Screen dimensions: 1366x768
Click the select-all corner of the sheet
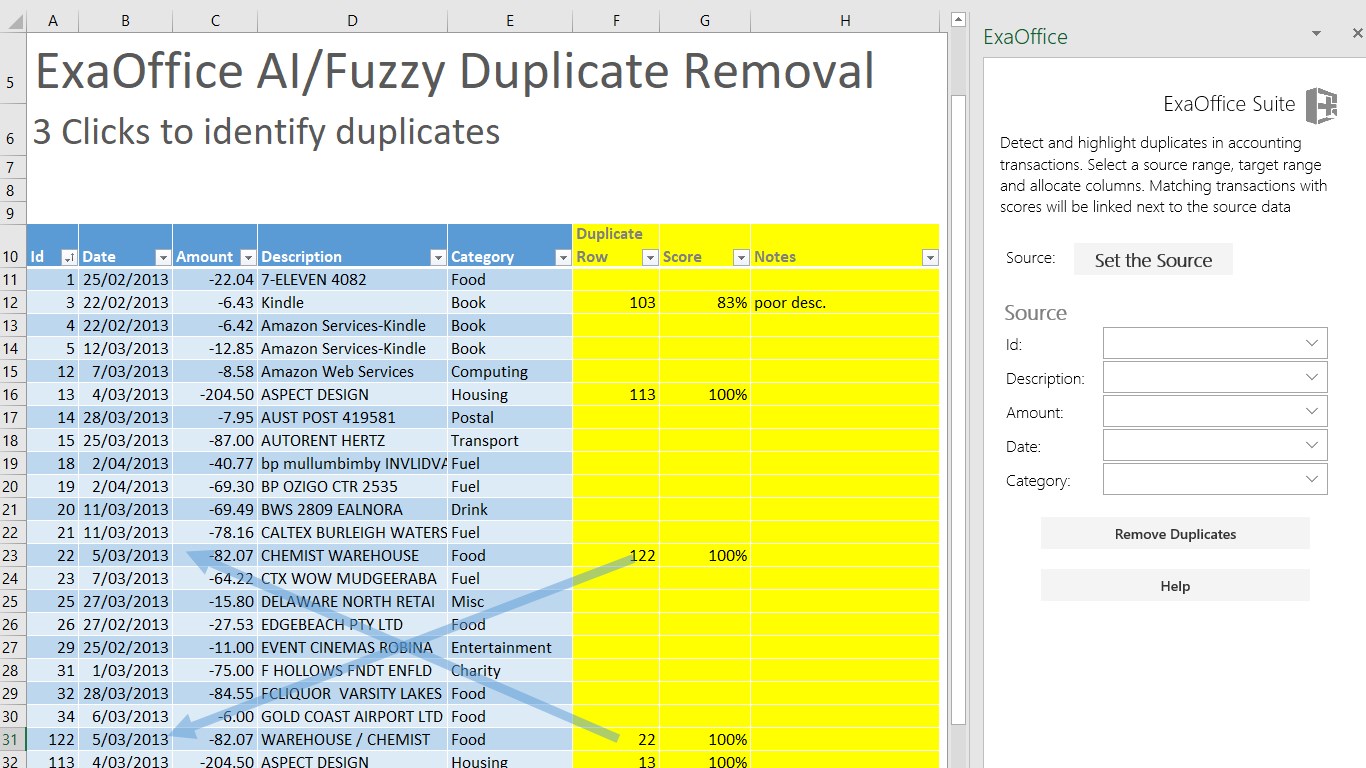click(x=12, y=21)
